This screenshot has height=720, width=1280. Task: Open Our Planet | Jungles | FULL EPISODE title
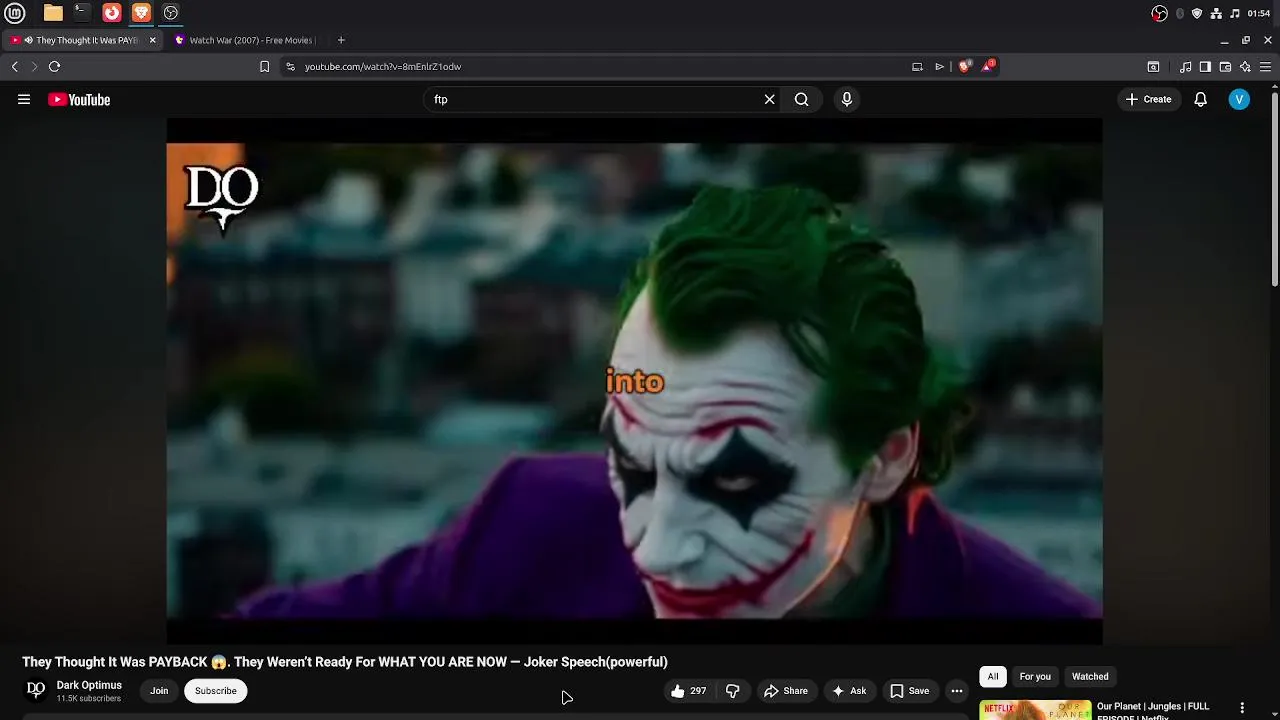[1153, 710]
